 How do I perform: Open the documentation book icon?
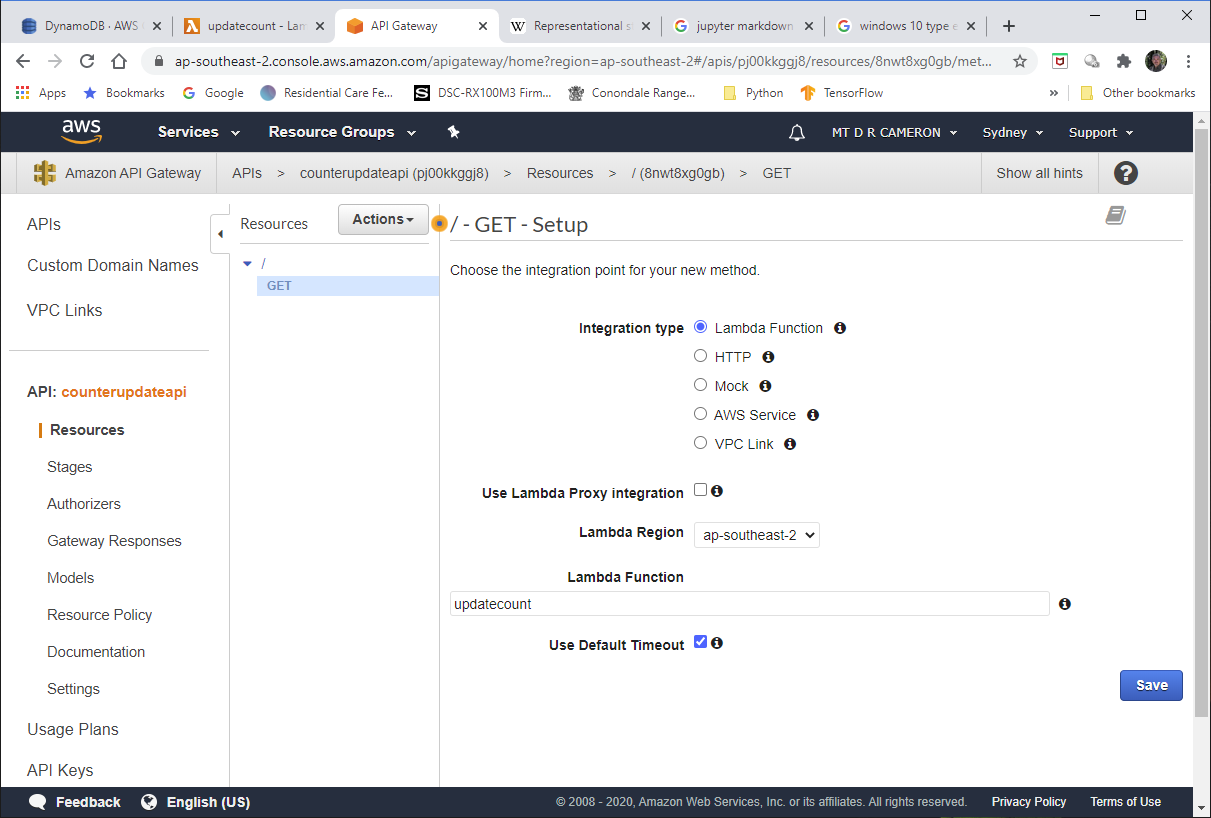pyautogui.click(x=1116, y=215)
